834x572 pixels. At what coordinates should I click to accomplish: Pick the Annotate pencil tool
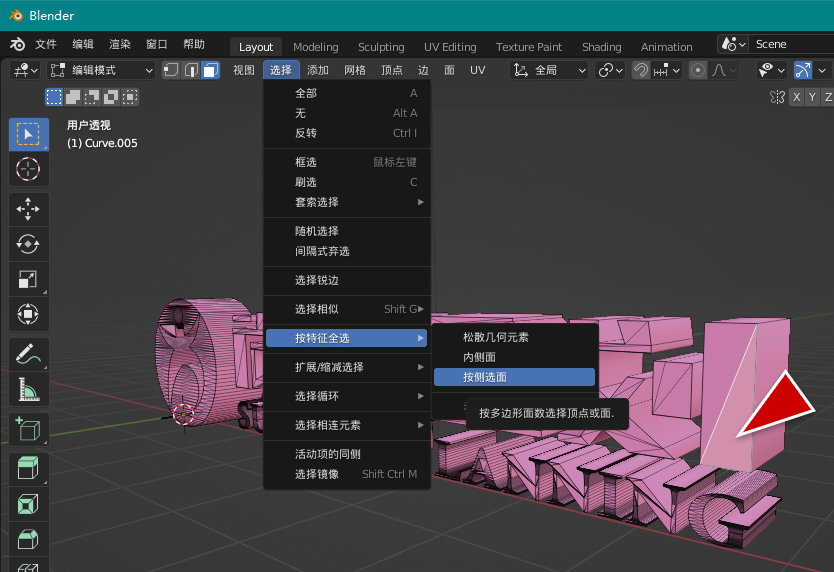28,354
